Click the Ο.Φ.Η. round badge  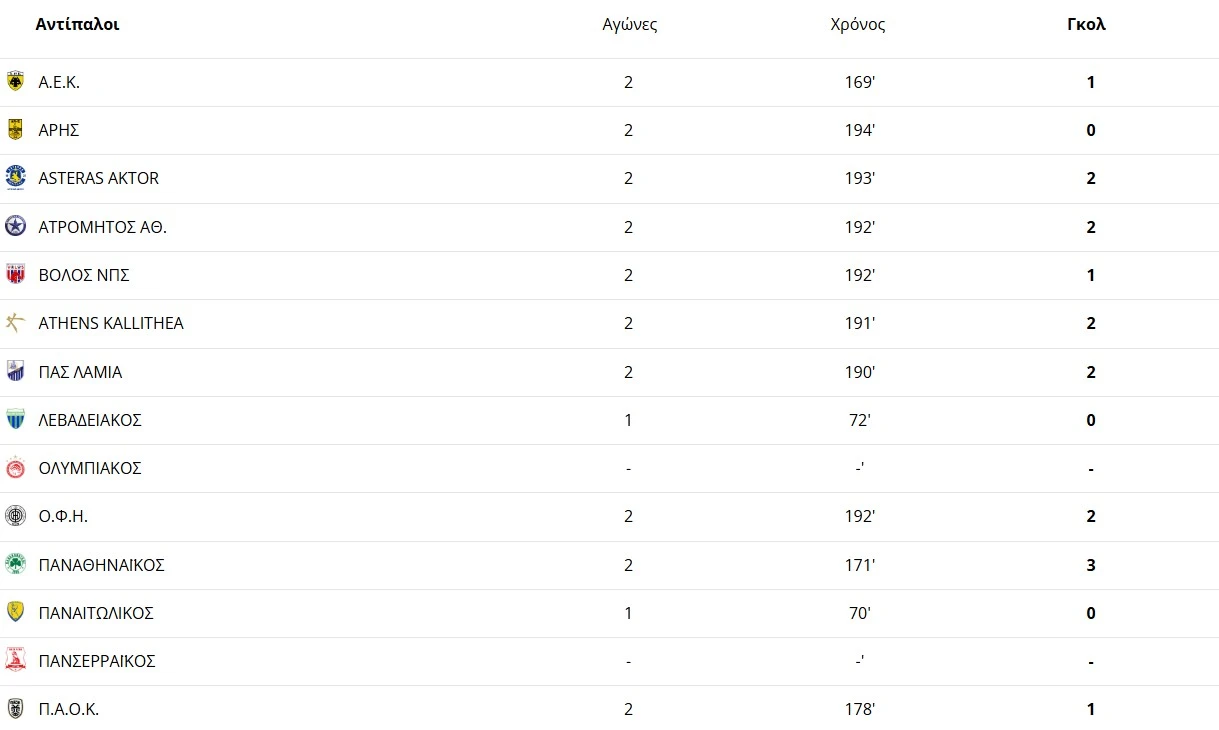pos(15,516)
